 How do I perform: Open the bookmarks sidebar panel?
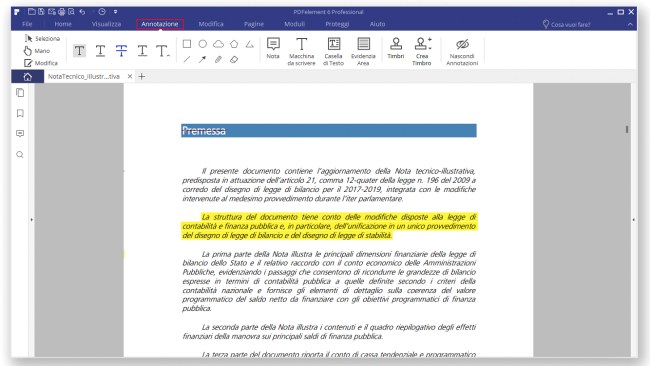pos(20,113)
